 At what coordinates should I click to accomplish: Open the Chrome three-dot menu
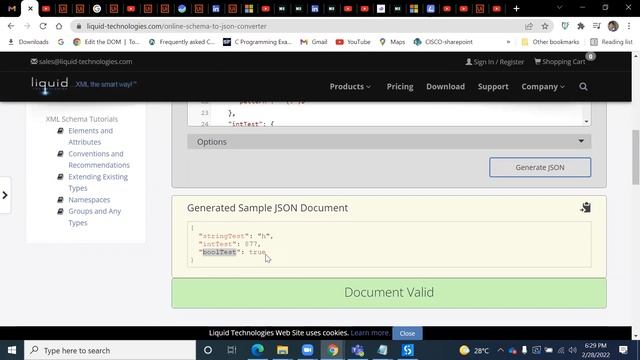tap(629, 26)
